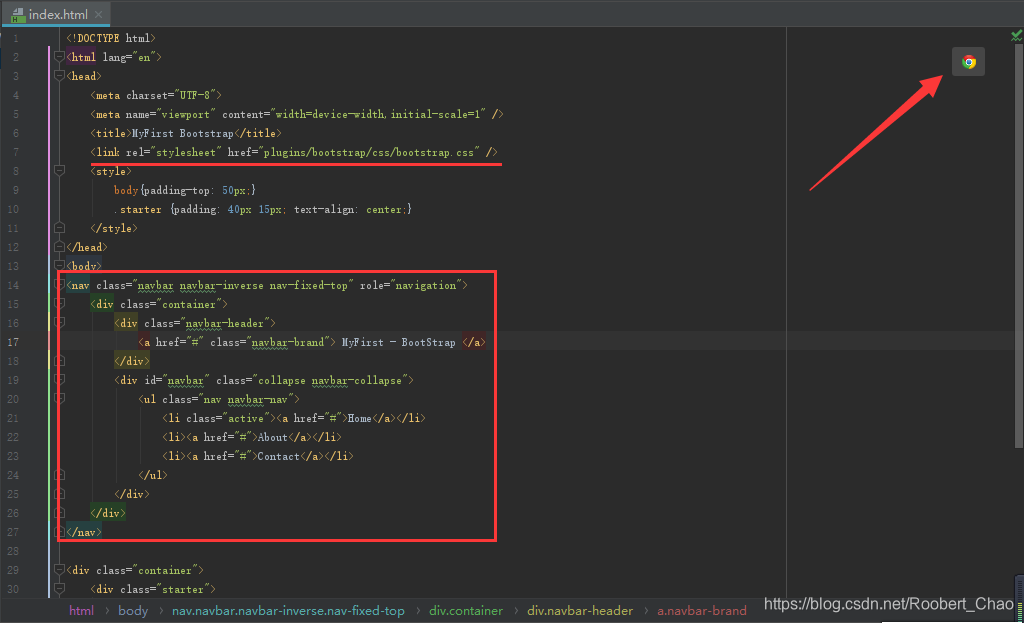
Task: Collapse the html tag fold on line 2
Action: tap(59, 57)
